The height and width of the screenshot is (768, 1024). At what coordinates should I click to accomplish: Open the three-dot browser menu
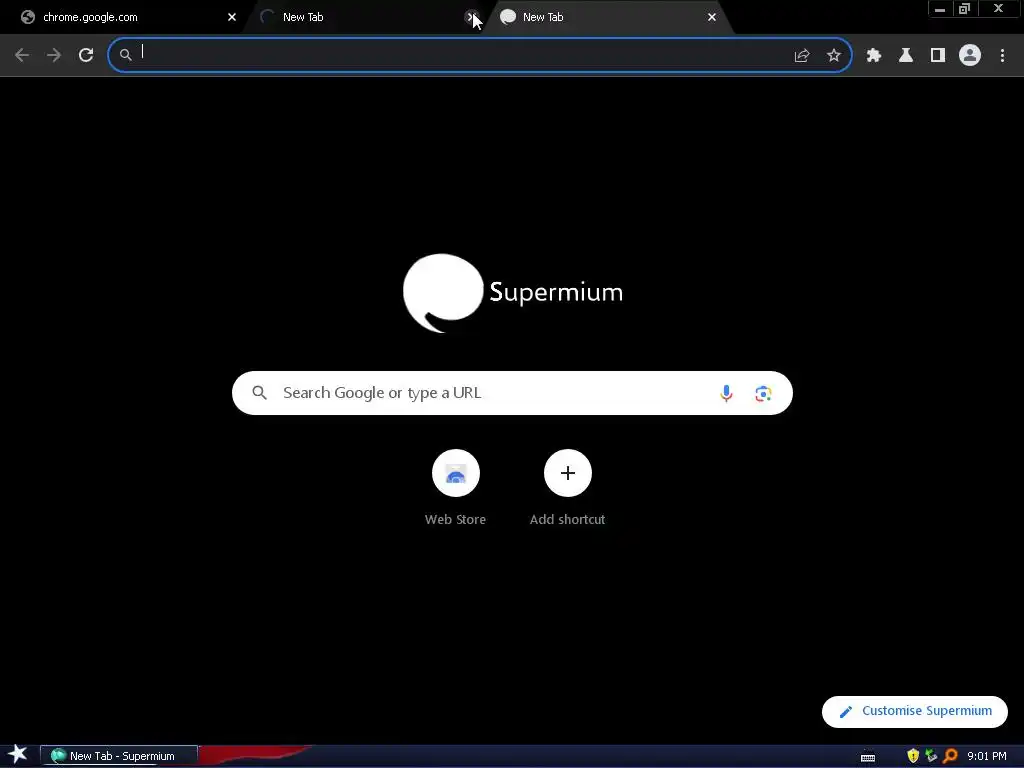point(1002,56)
